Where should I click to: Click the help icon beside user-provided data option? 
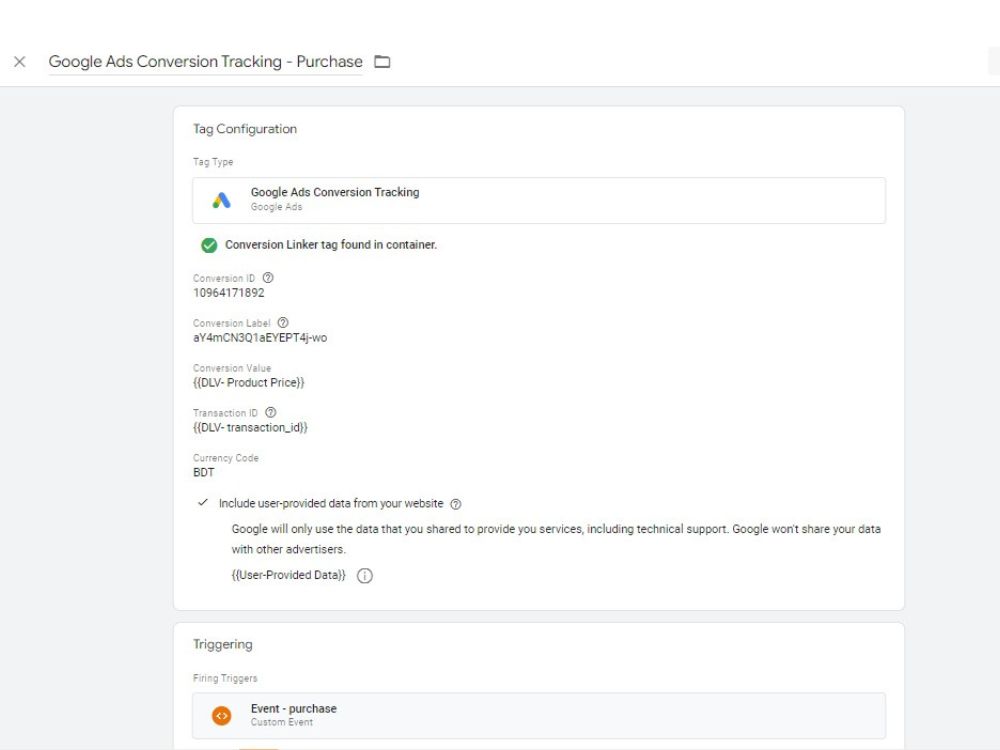click(456, 504)
